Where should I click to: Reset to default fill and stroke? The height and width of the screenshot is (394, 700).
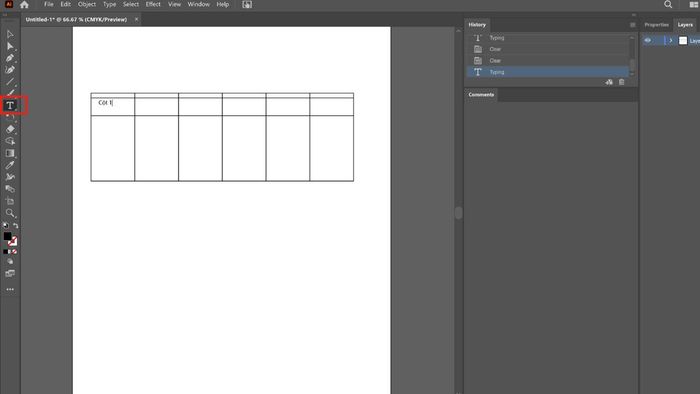5,225
